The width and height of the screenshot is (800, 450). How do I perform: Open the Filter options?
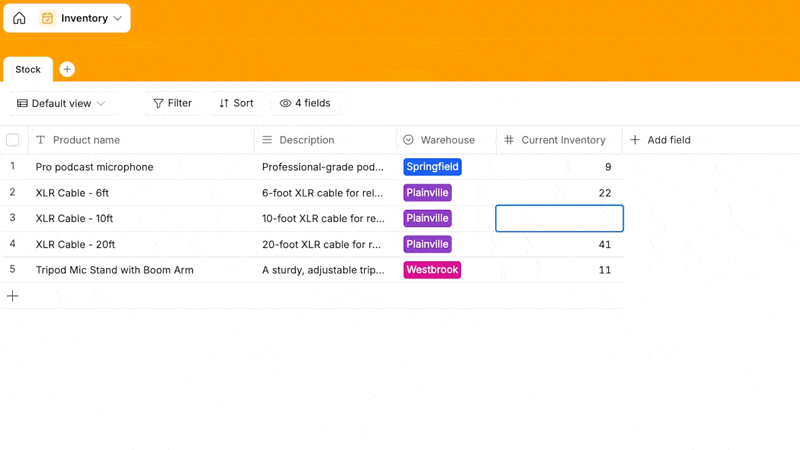(172, 104)
